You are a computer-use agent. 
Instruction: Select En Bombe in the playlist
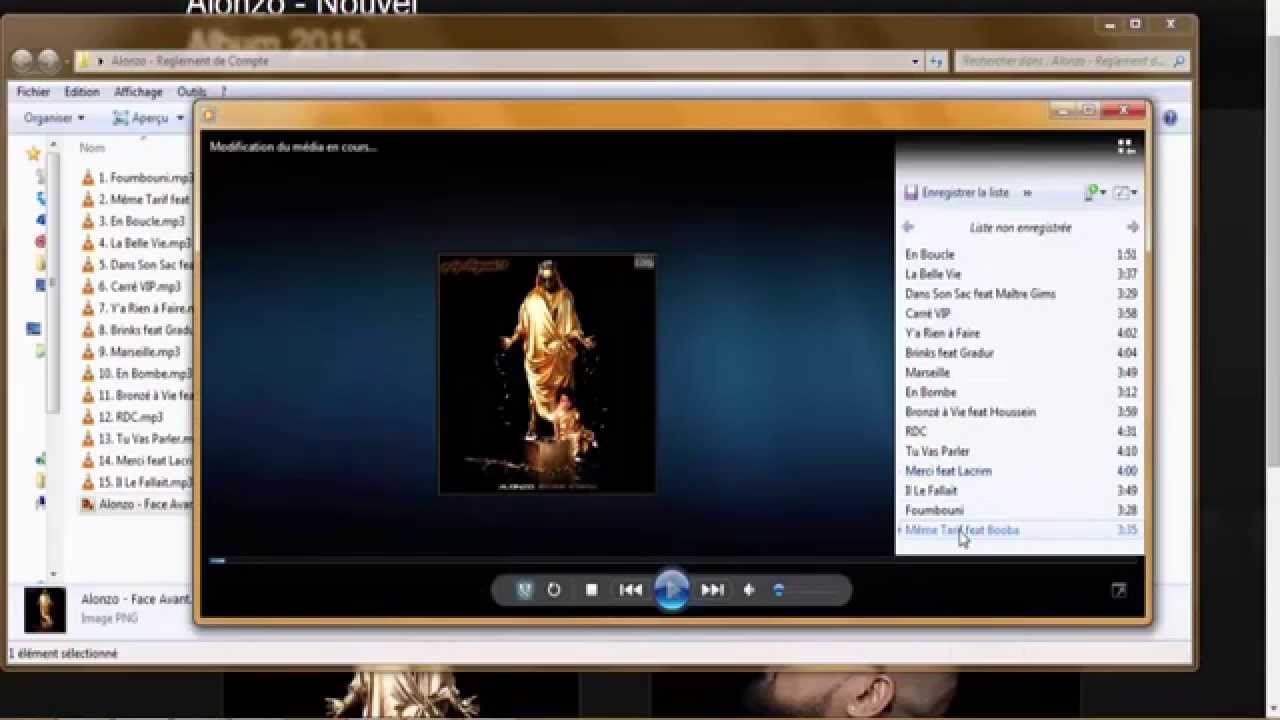click(1020, 392)
